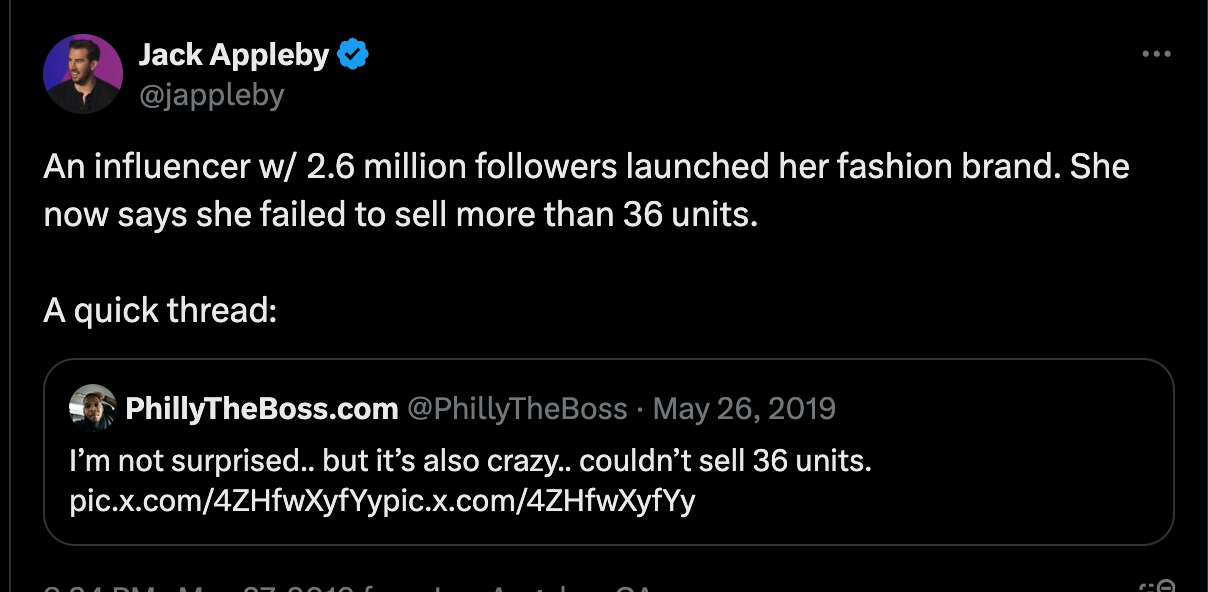Open the PhillyTheBoss.com display name
Image resolution: width=1208 pixels, height=592 pixels.
click(261, 409)
